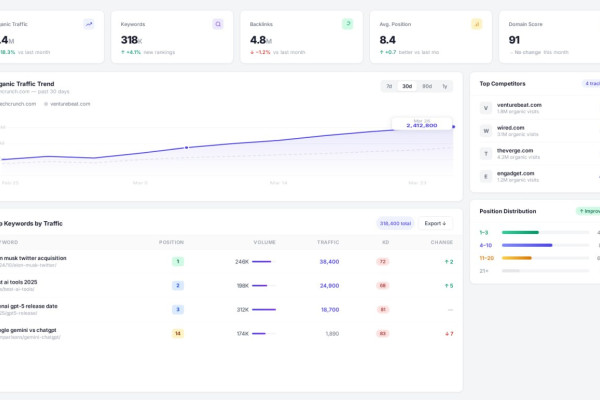Click the engadget.com 'E' avatar icon
Image resolution: width=600 pixels, height=400 pixels.
[x=486, y=176]
